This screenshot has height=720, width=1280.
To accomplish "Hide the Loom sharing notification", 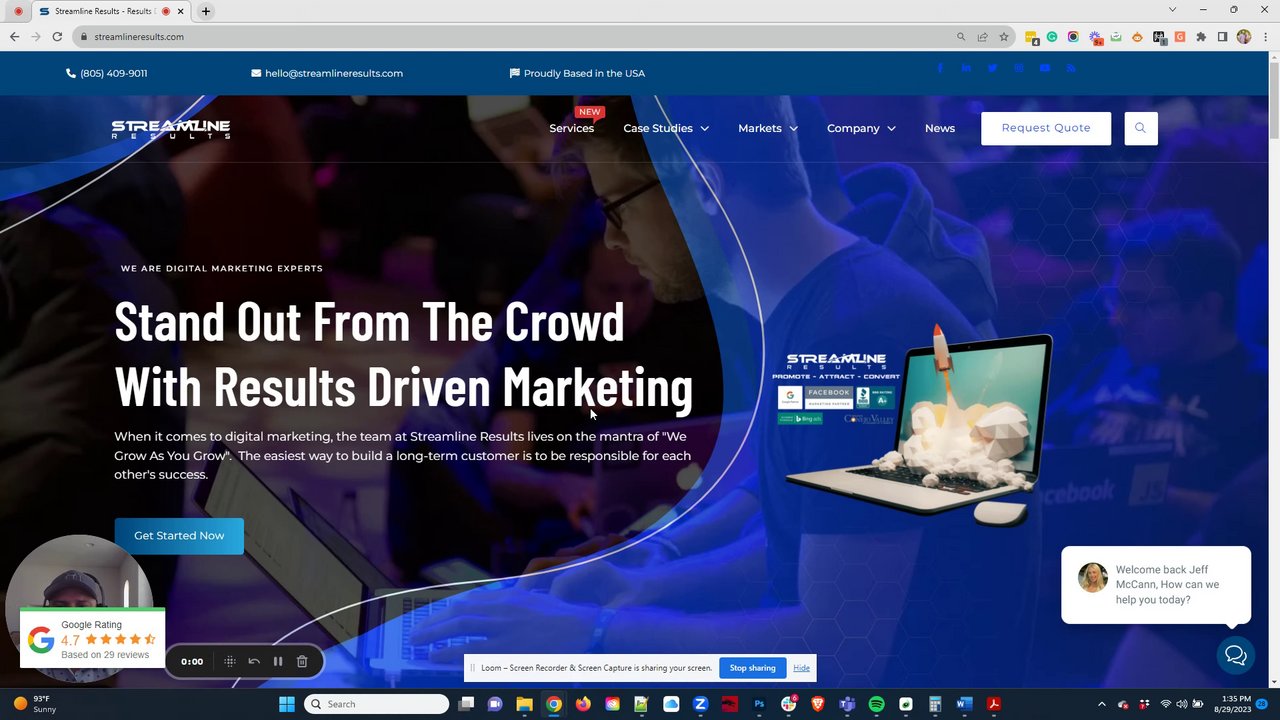I will pyautogui.click(x=802, y=668).
